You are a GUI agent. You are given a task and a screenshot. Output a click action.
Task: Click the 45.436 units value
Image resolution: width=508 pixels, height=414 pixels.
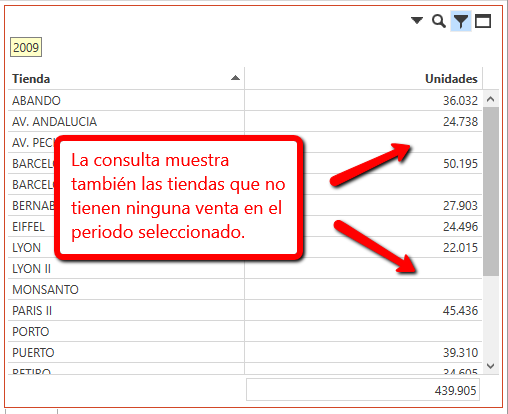pos(460,310)
